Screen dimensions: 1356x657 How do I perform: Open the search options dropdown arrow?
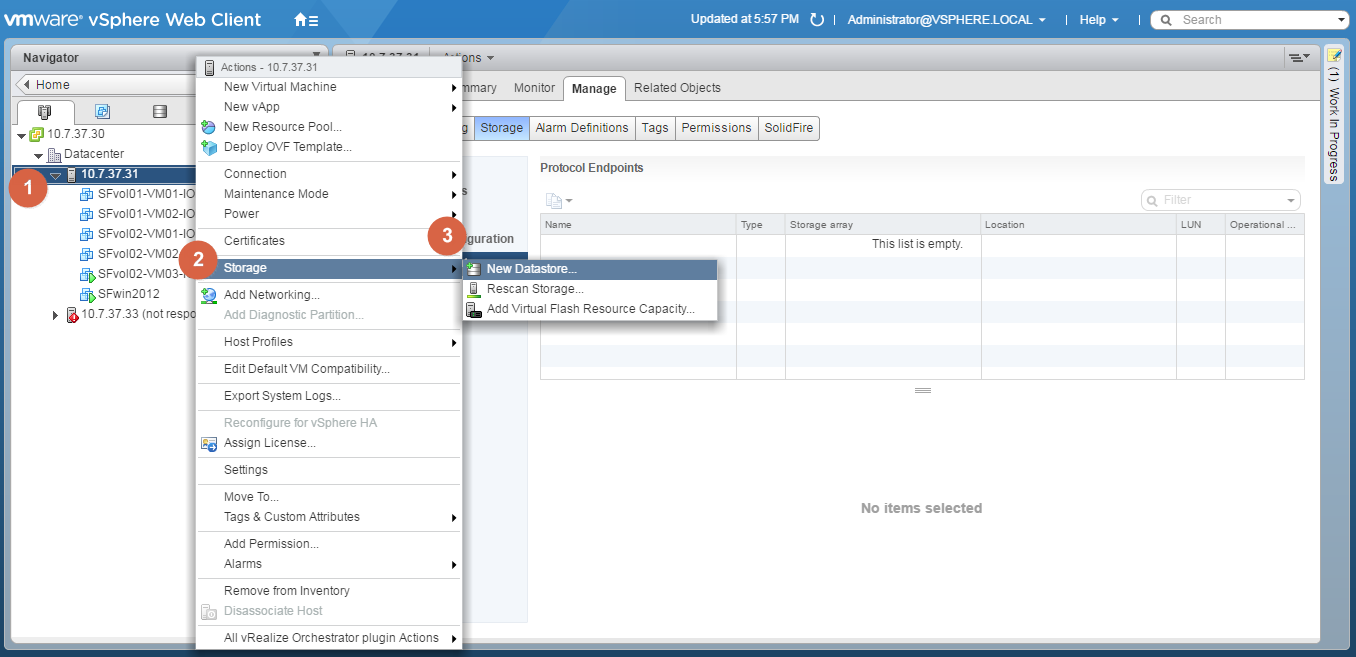pos(1342,20)
